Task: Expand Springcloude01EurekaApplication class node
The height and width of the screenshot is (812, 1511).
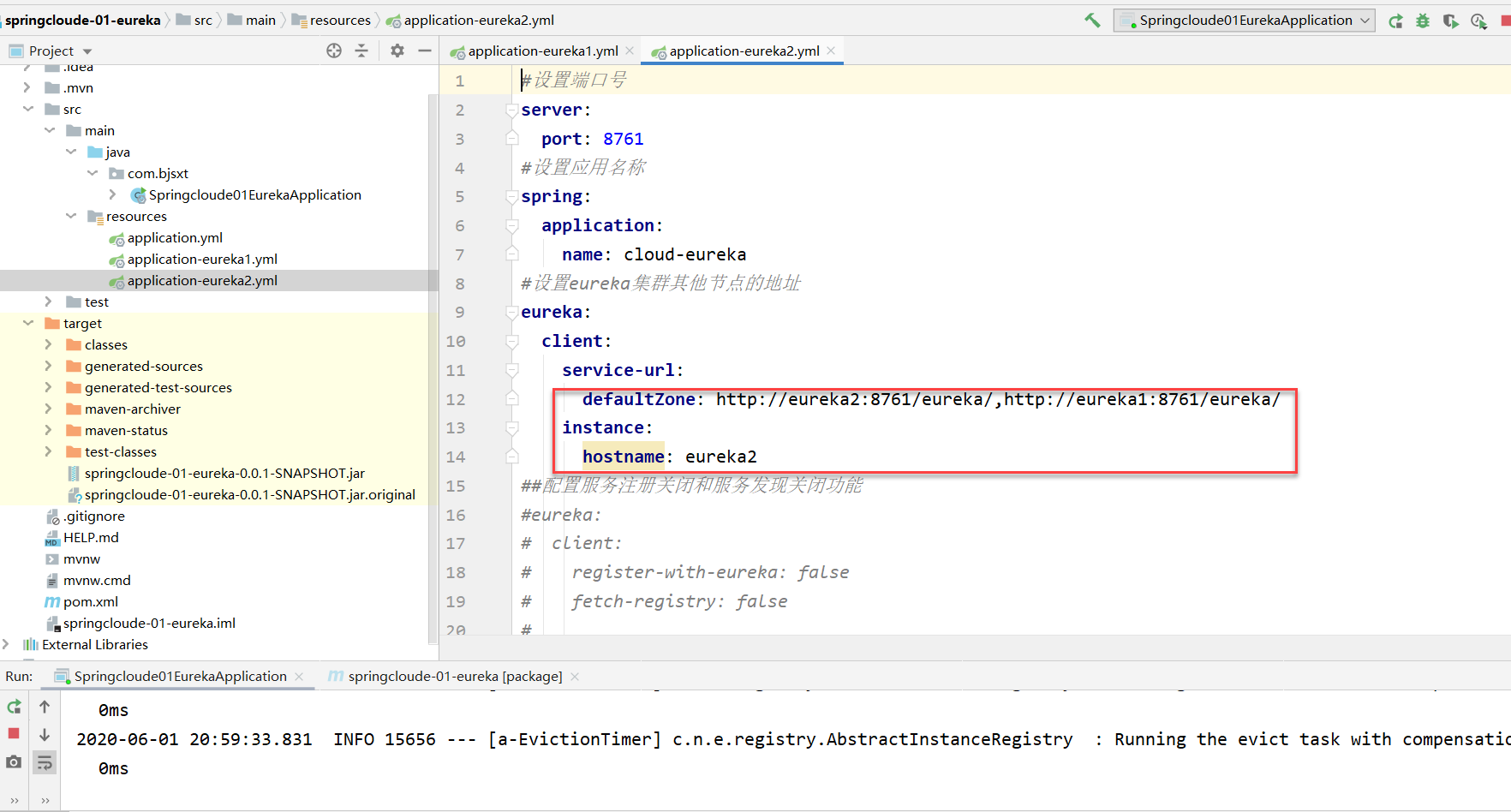Action: [x=113, y=194]
